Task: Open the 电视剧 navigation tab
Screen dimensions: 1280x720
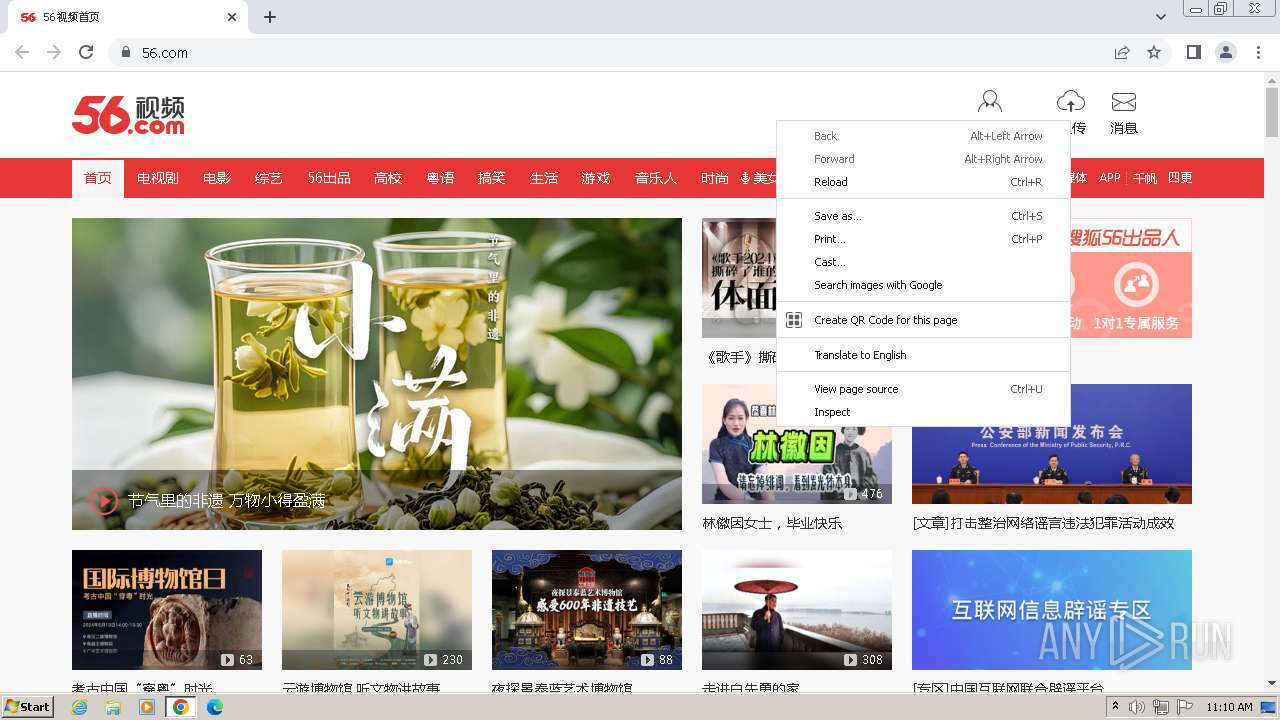Action: [x=158, y=178]
